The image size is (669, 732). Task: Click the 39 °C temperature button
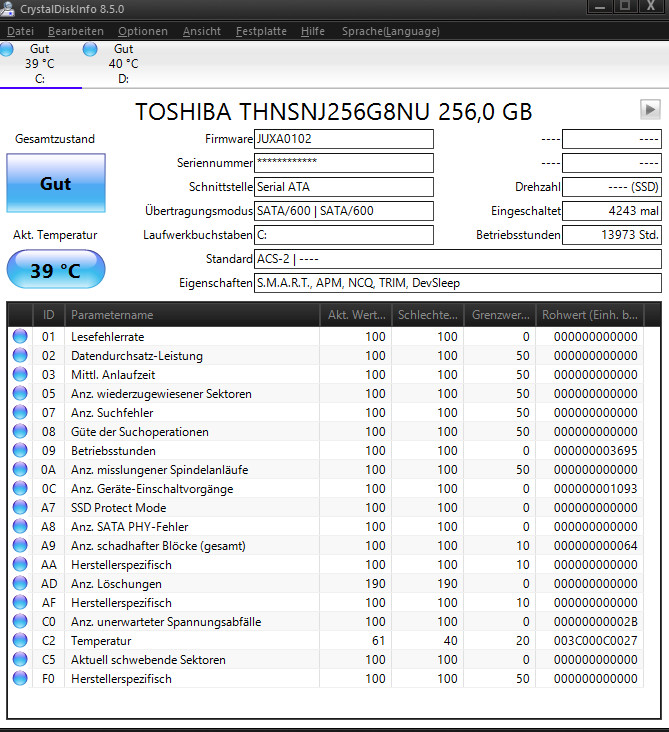(56, 270)
